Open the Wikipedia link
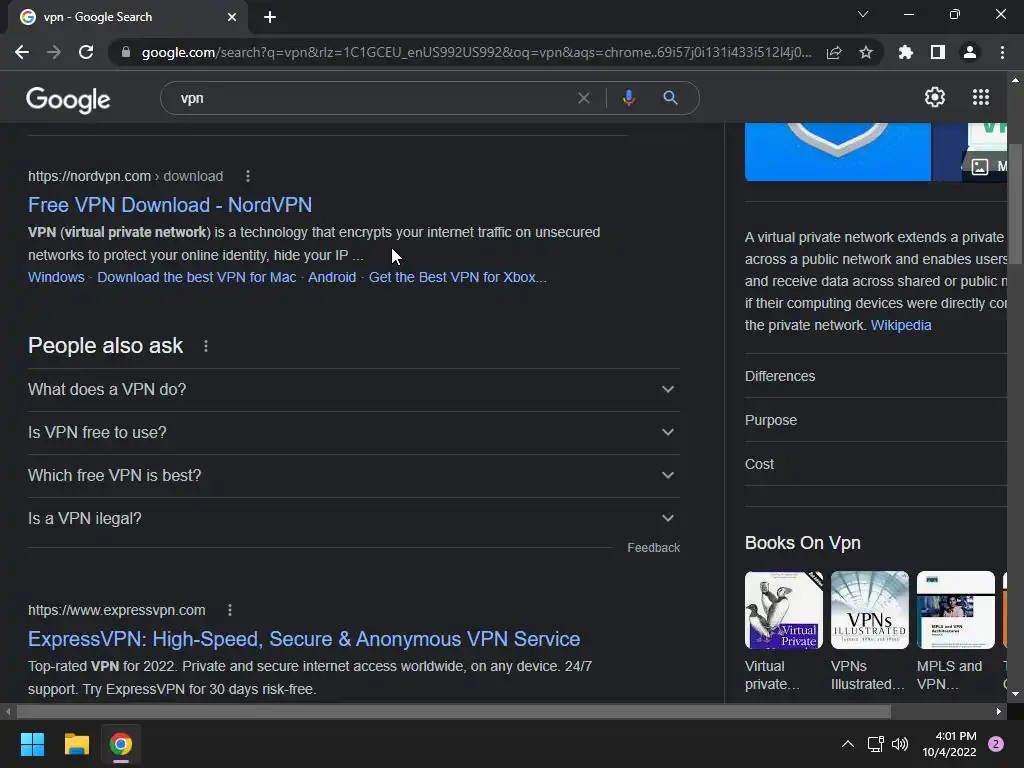Screen dimensions: 1024x768 [x=901, y=325]
